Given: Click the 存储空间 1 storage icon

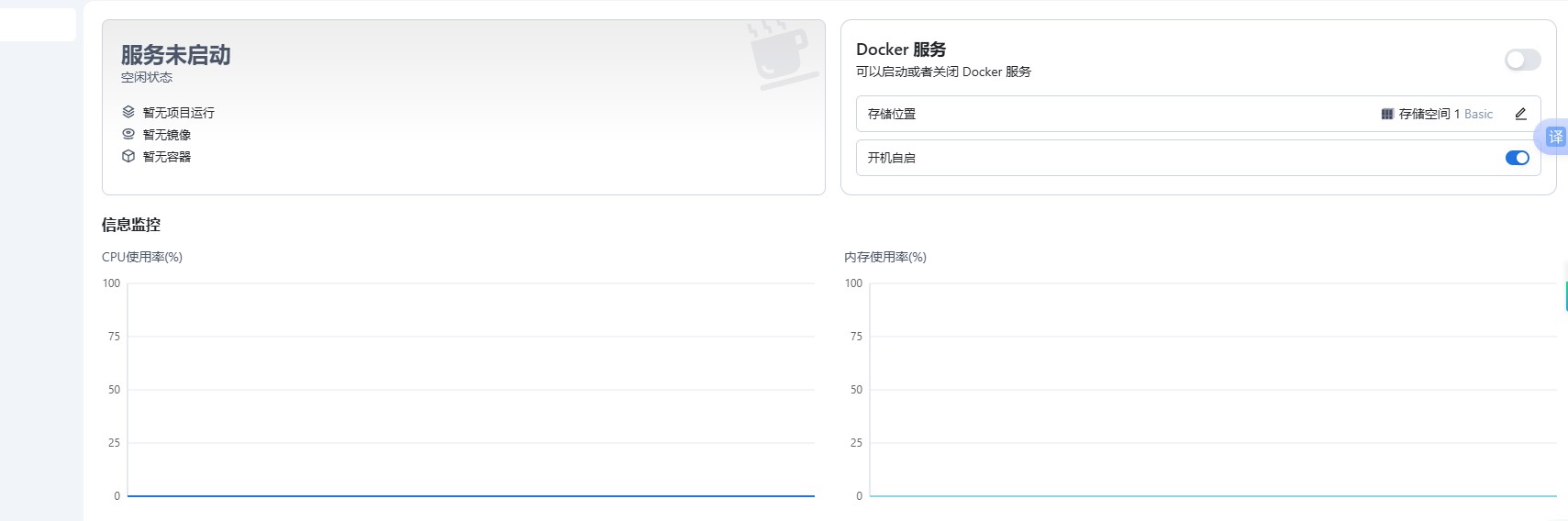Looking at the screenshot, I should 1386,114.
